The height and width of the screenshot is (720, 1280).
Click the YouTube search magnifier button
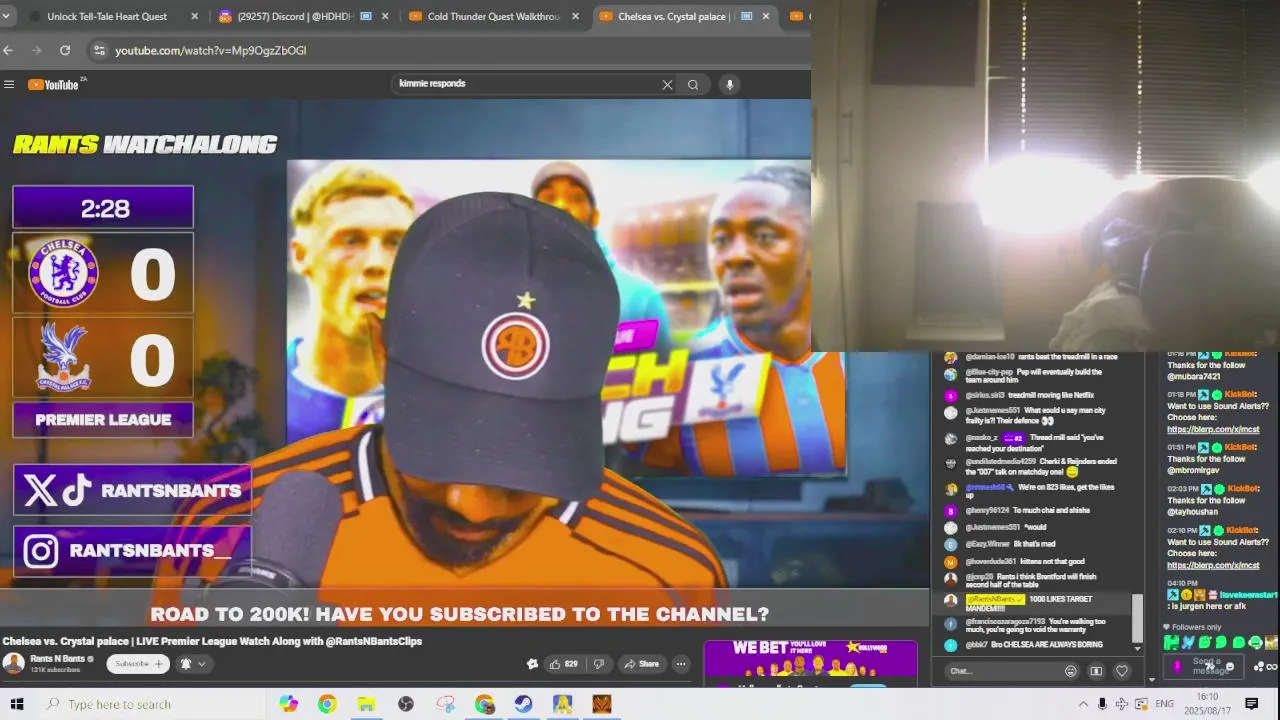(x=693, y=85)
